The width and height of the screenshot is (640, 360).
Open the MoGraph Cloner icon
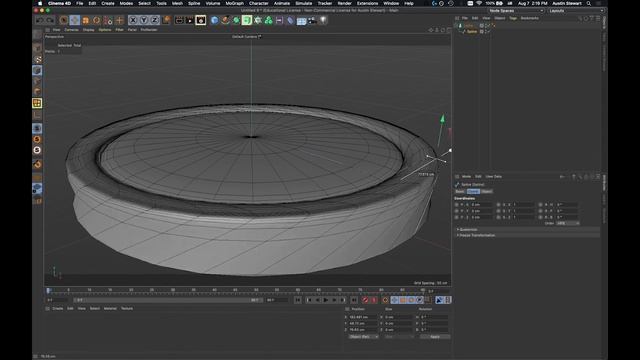[269, 20]
